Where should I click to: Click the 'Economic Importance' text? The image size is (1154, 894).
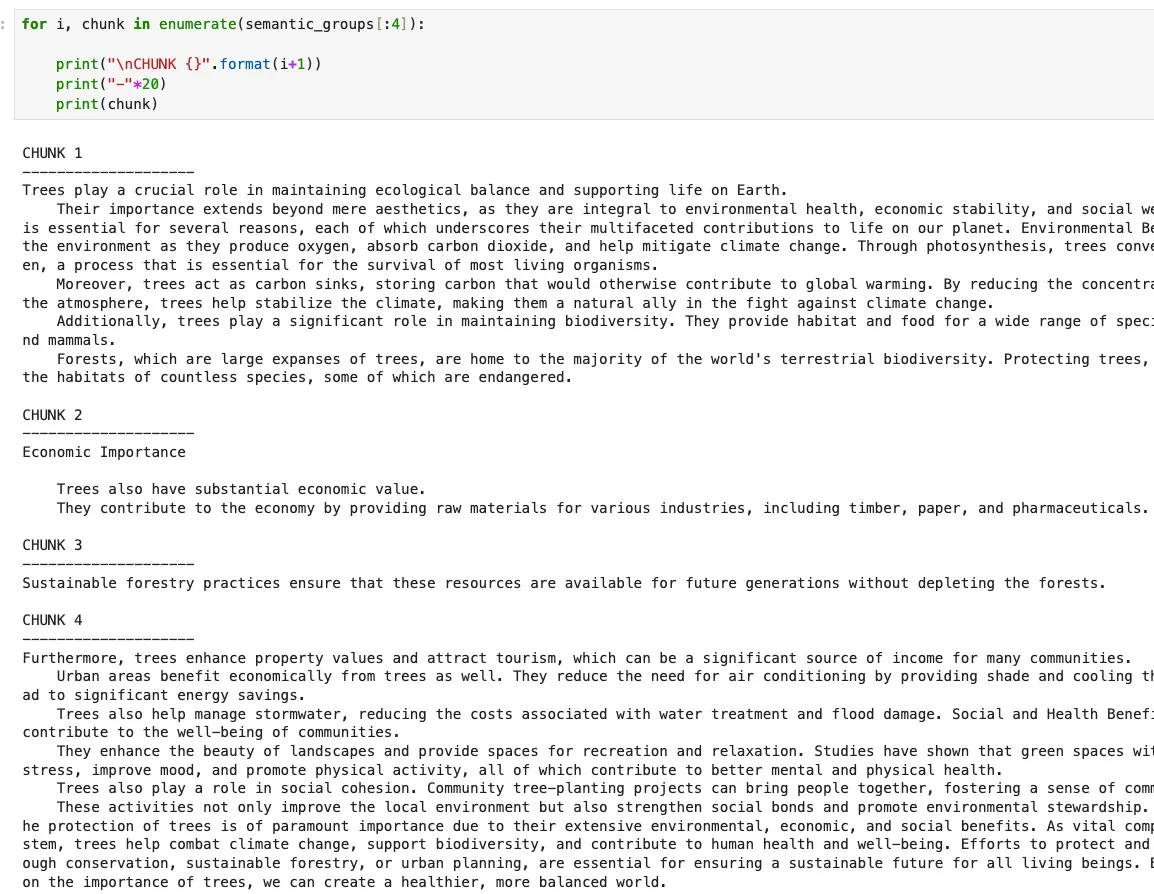[104, 453]
